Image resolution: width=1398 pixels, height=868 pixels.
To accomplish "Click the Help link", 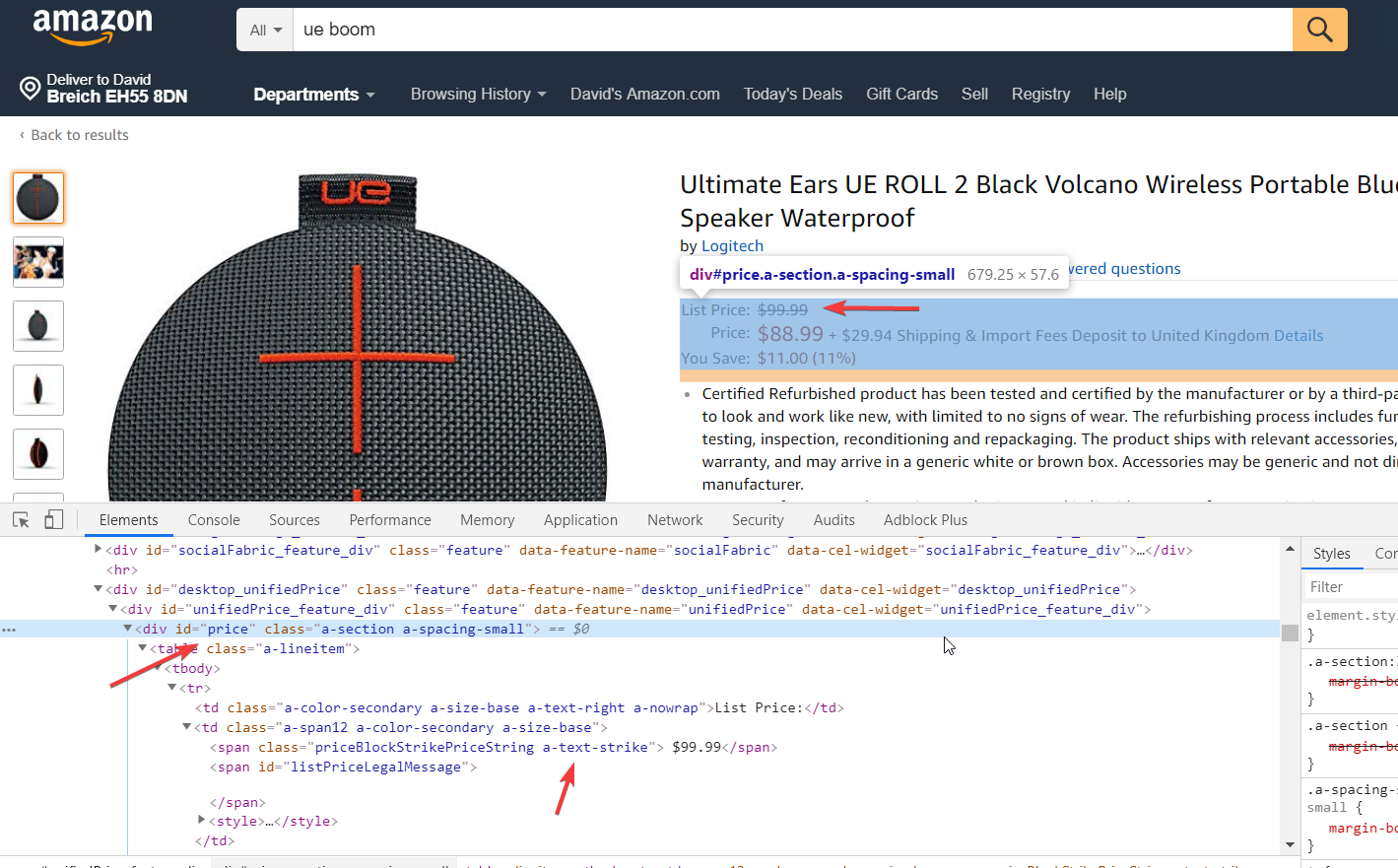I will [1109, 95].
